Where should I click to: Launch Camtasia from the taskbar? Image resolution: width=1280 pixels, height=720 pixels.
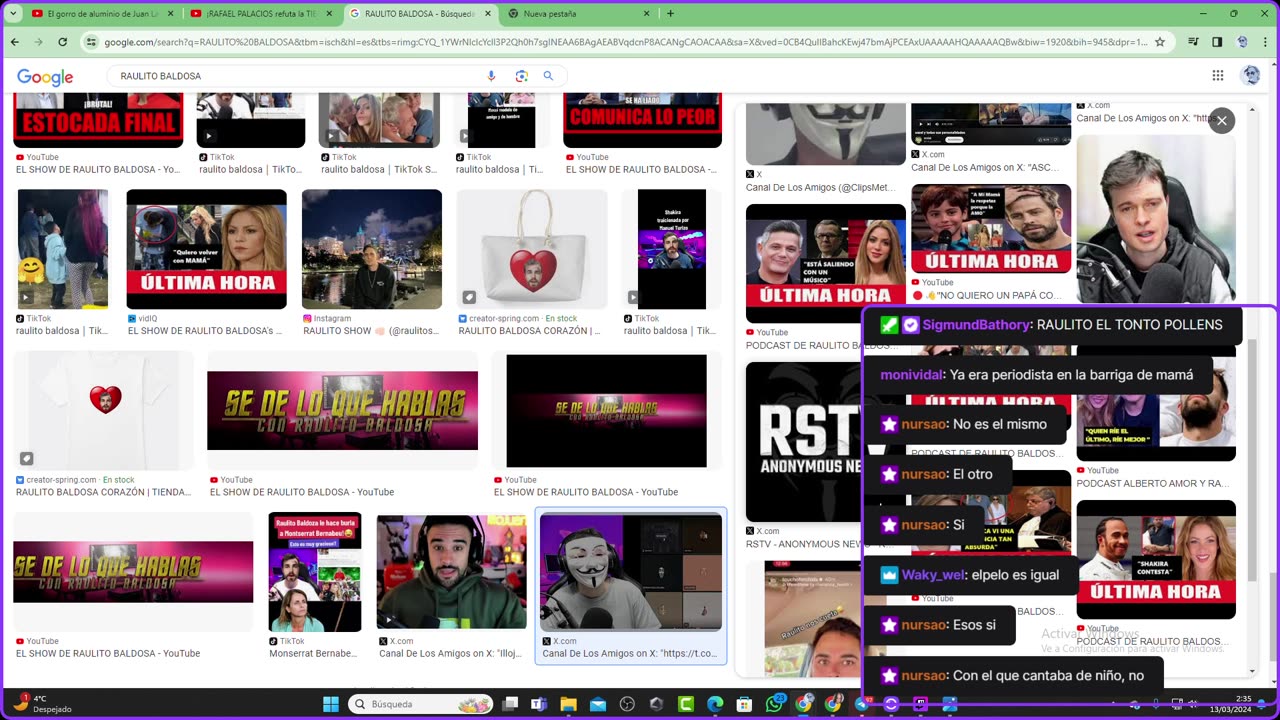click(x=685, y=704)
